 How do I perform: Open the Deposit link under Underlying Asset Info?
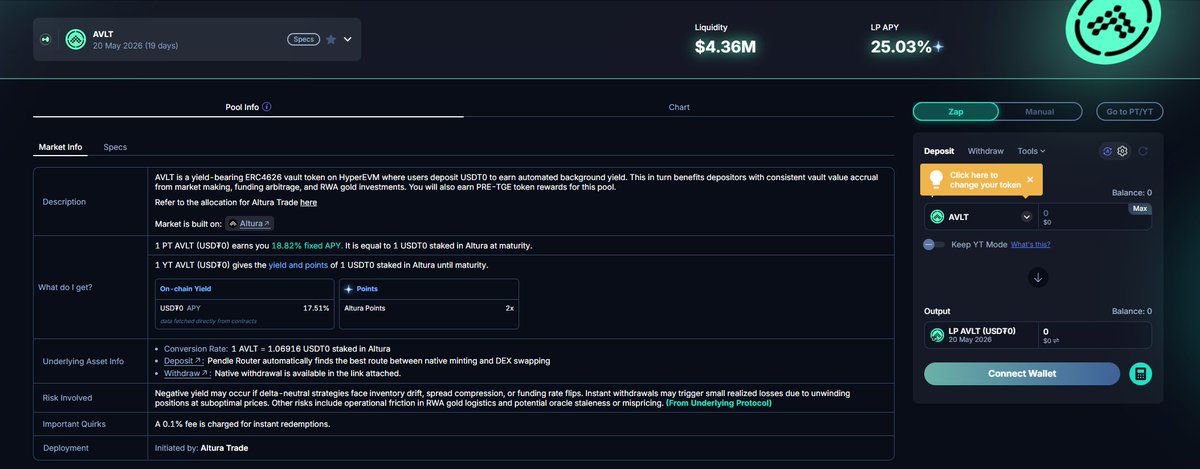184,360
